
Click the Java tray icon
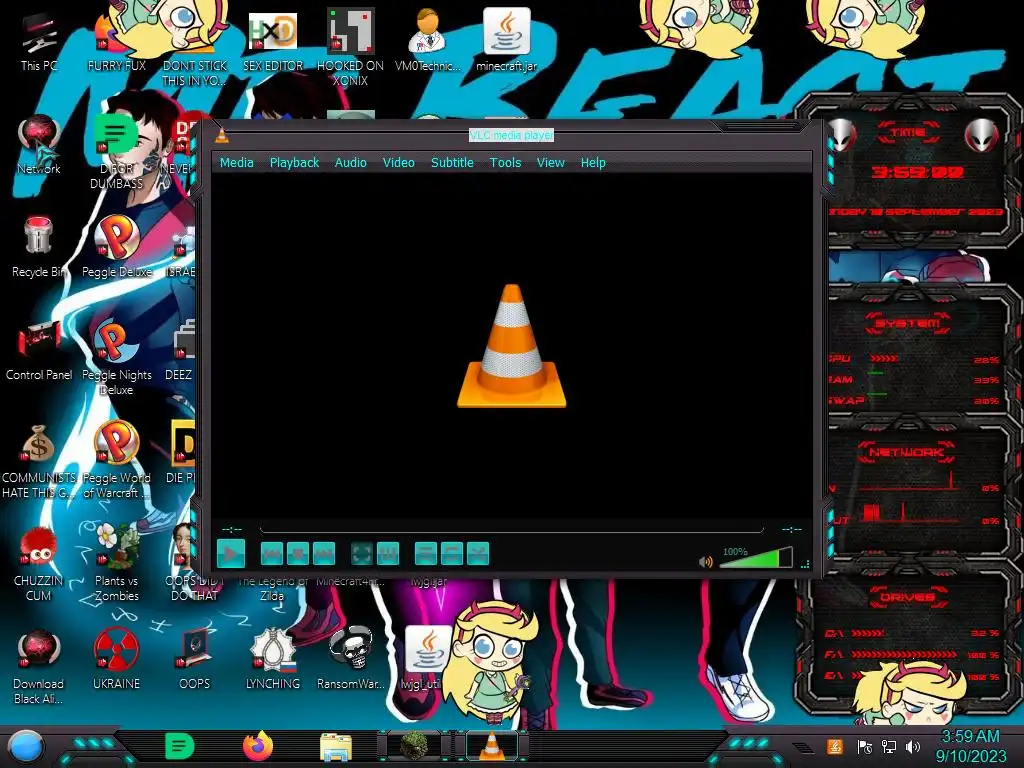[x=835, y=746]
